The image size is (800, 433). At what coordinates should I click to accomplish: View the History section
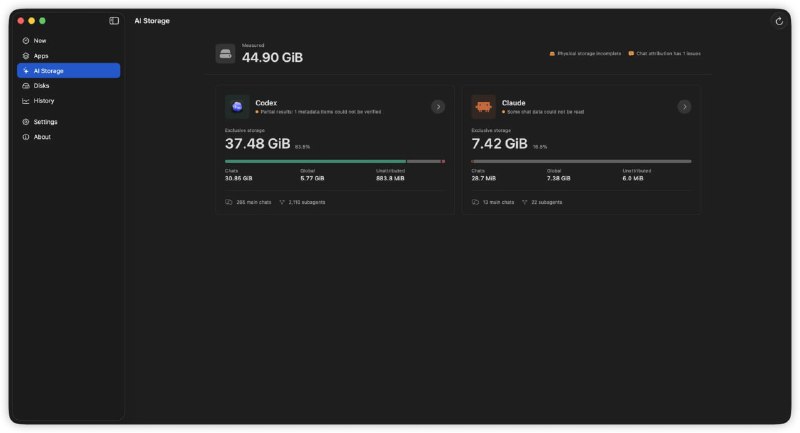coord(69,101)
